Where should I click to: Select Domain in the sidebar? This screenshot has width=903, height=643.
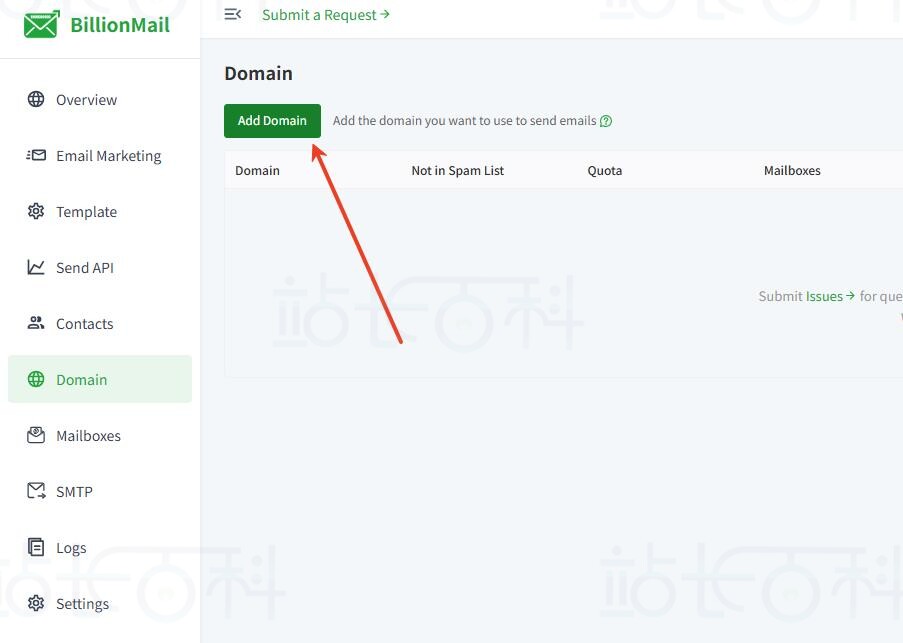coord(100,379)
